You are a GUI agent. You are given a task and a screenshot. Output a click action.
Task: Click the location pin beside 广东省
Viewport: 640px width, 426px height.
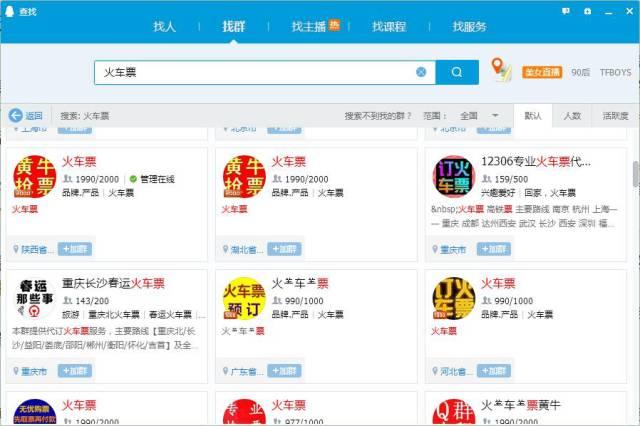click(x=225, y=371)
